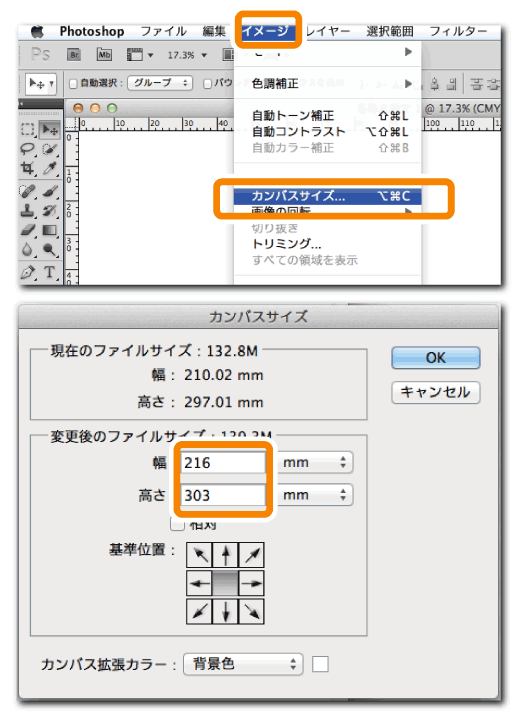The image size is (525, 722).
Task: Open the Photoshop application menu
Action: tap(92, 31)
